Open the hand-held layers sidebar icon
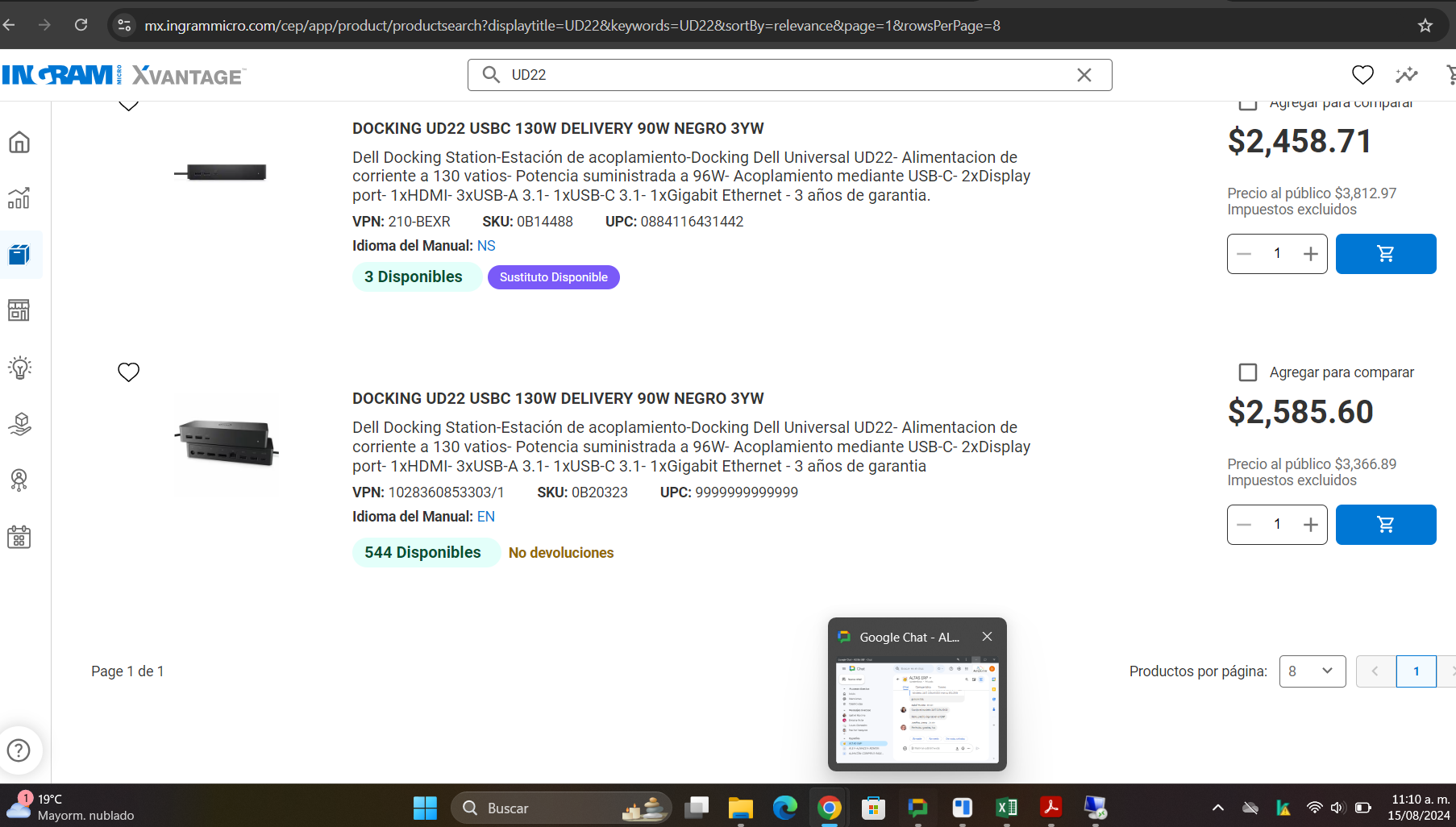The image size is (1456, 827). 19,424
